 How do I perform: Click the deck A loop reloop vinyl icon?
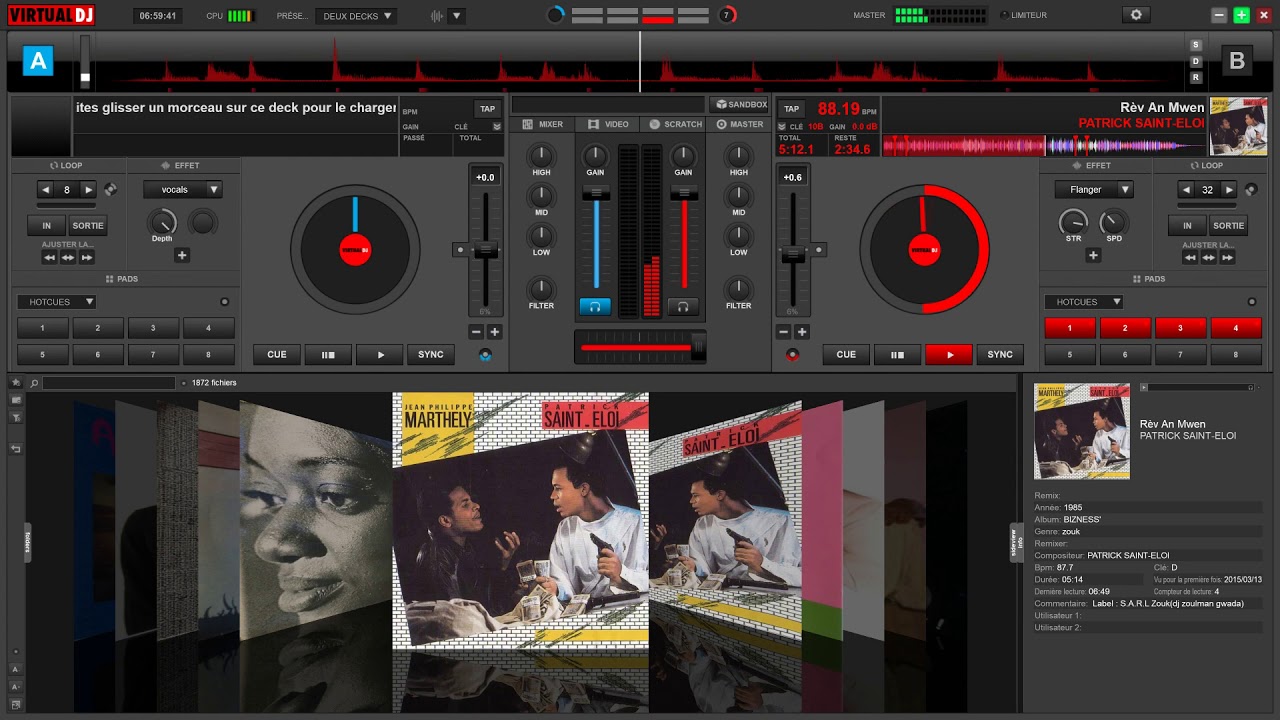[110, 189]
